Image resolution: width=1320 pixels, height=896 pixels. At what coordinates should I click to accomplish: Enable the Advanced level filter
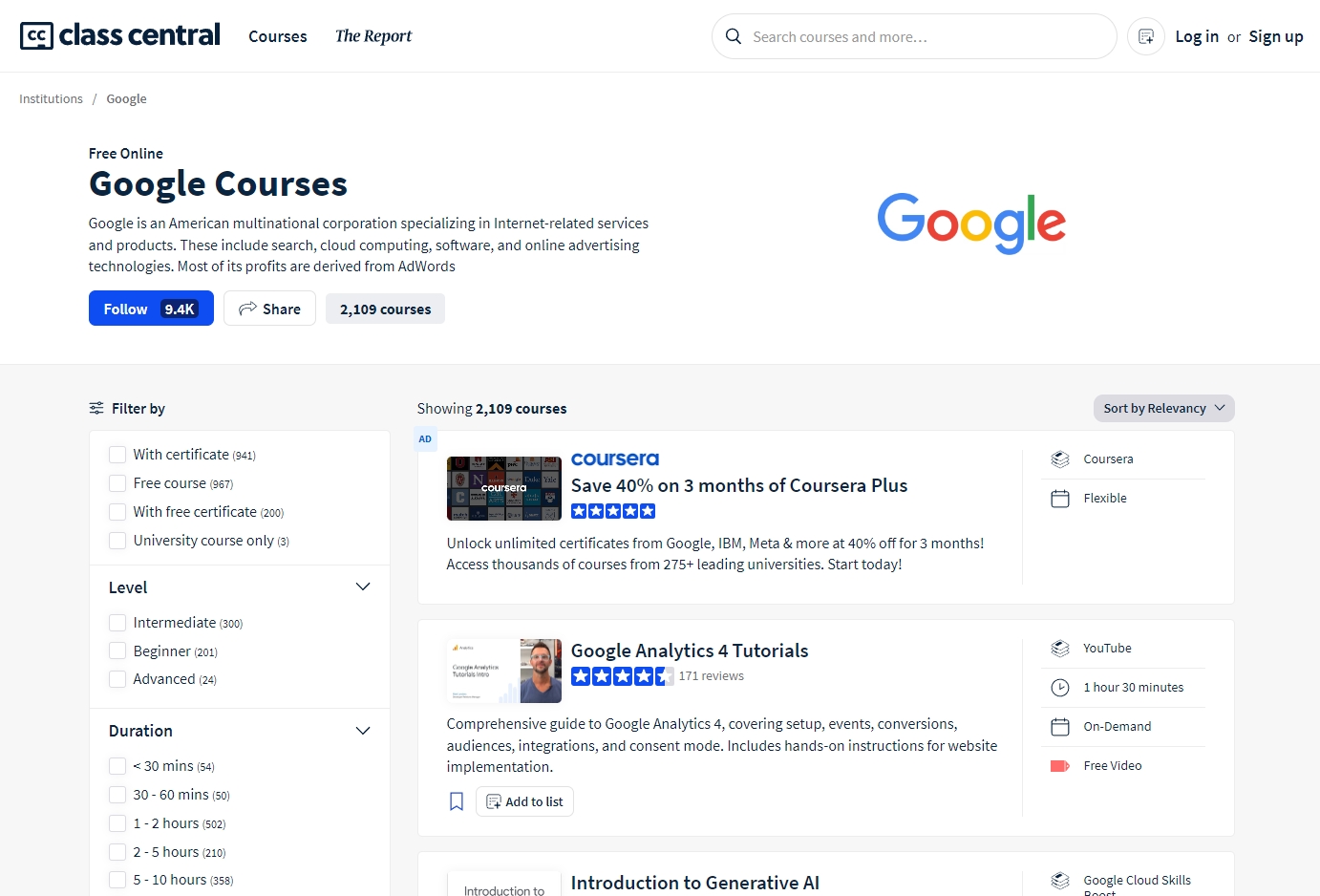tap(117, 679)
